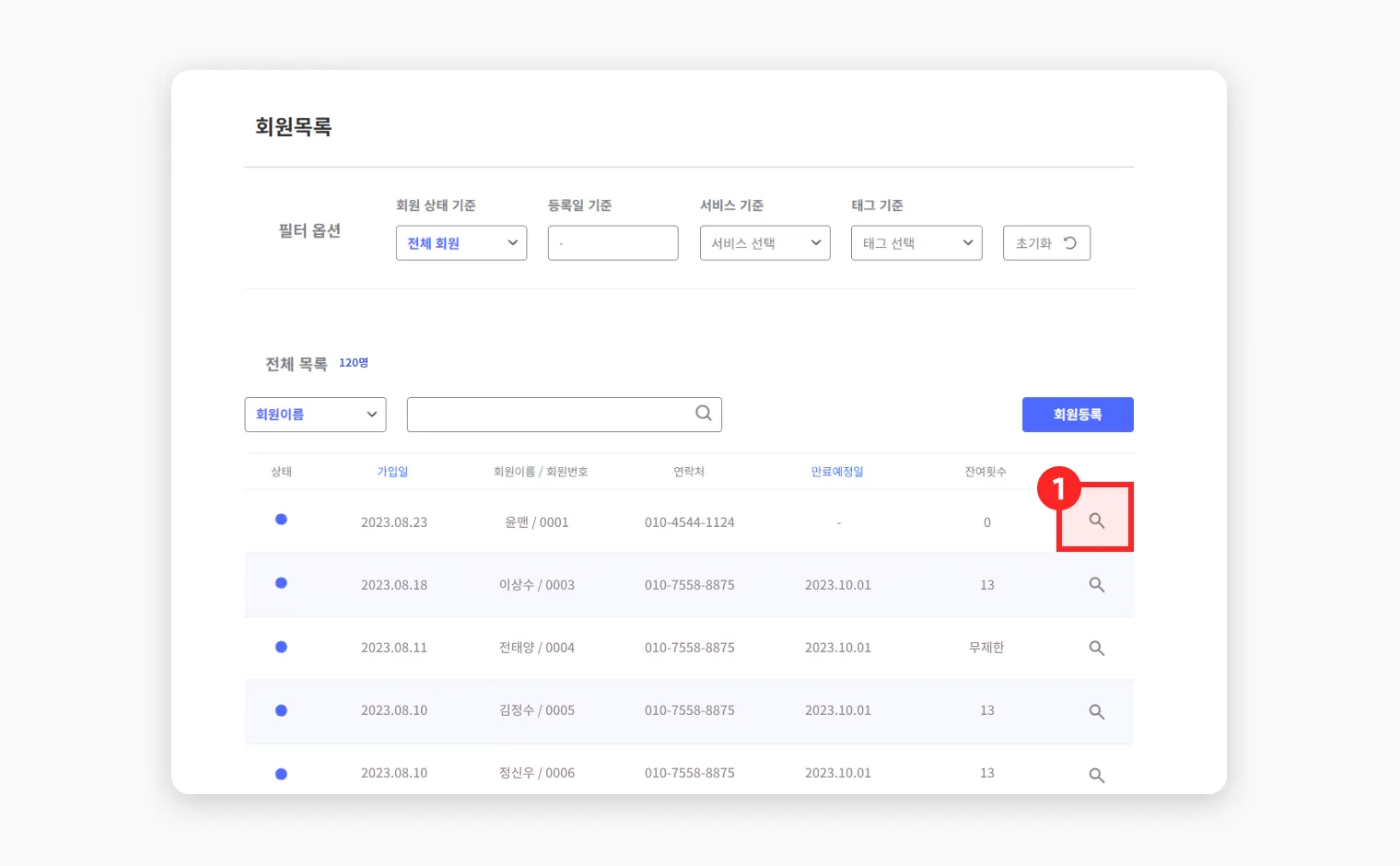
Task: Click member name 전태양 / 0004
Action: click(x=537, y=648)
